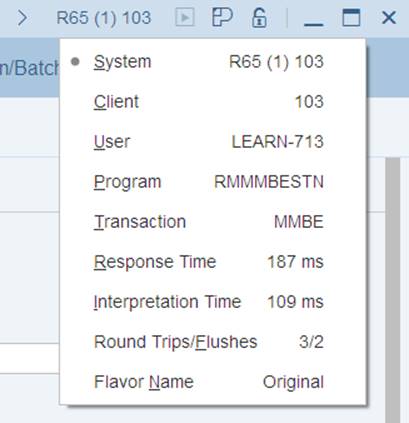Select the System menu entry
Viewport: 409px width, 423px height.
(213, 62)
